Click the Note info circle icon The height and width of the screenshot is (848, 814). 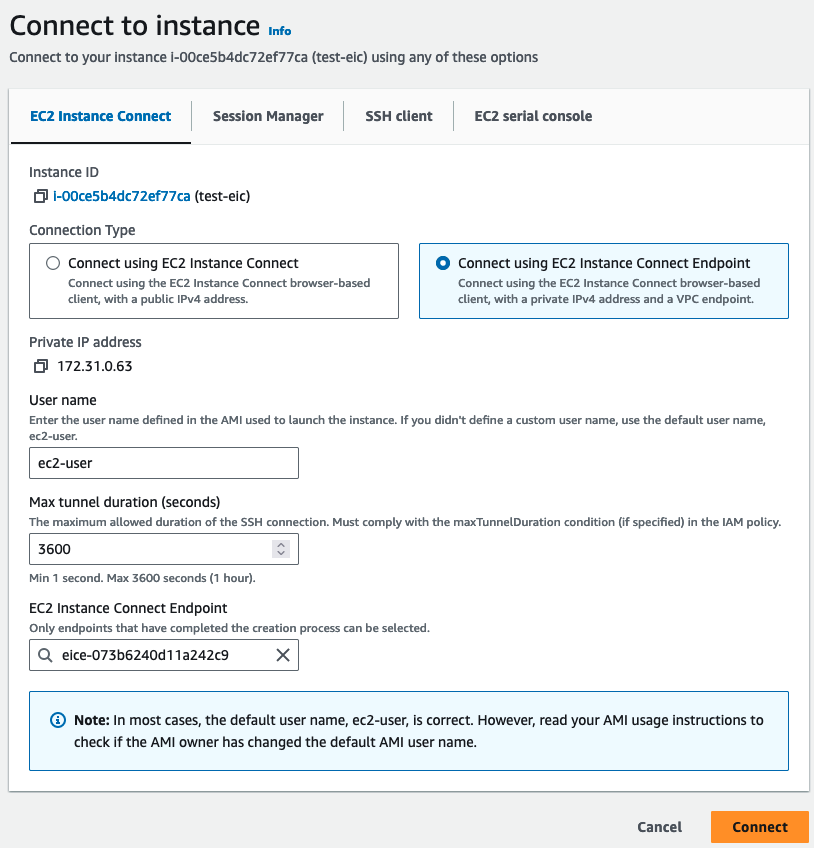click(x=58, y=720)
